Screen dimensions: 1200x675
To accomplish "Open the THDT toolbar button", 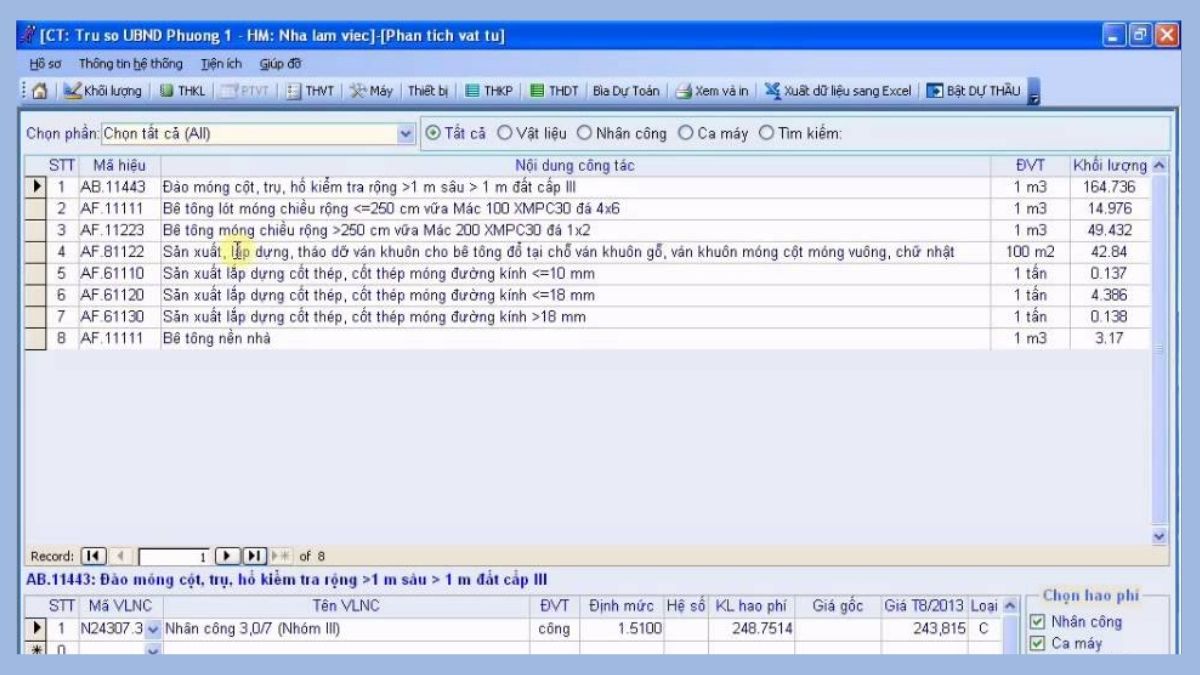I will tap(555, 91).
